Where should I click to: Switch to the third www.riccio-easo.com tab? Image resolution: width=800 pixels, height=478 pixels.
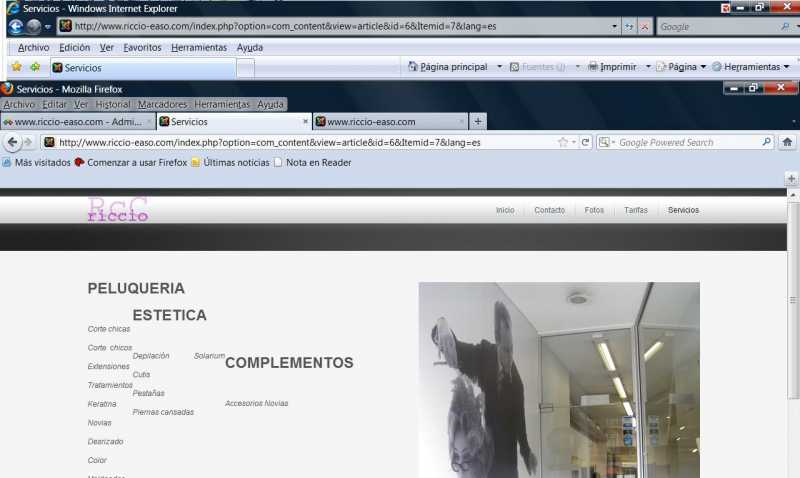pos(390,122)
